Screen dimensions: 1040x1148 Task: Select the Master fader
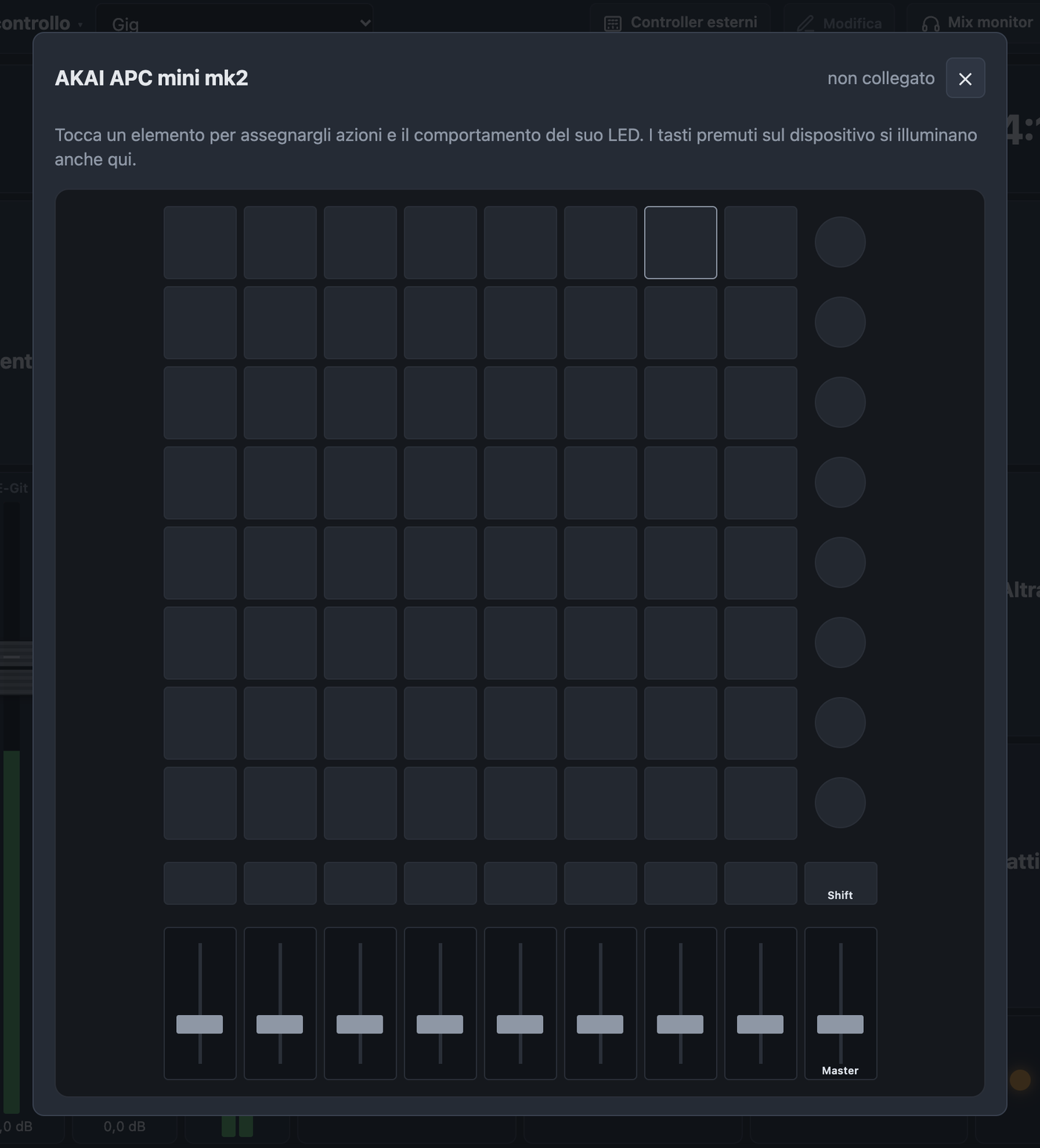click(840, 1003)
